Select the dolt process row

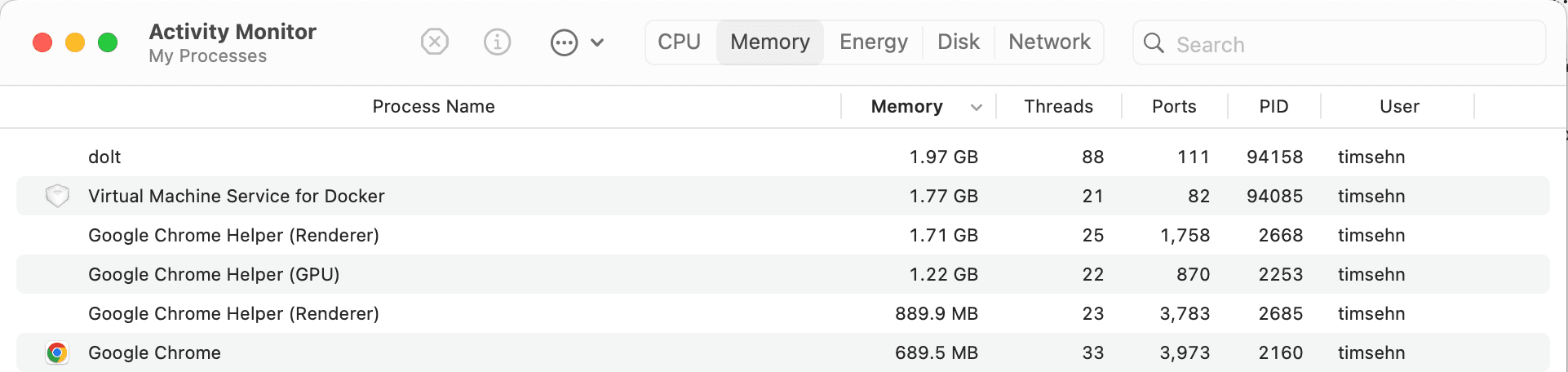point(783,157)
